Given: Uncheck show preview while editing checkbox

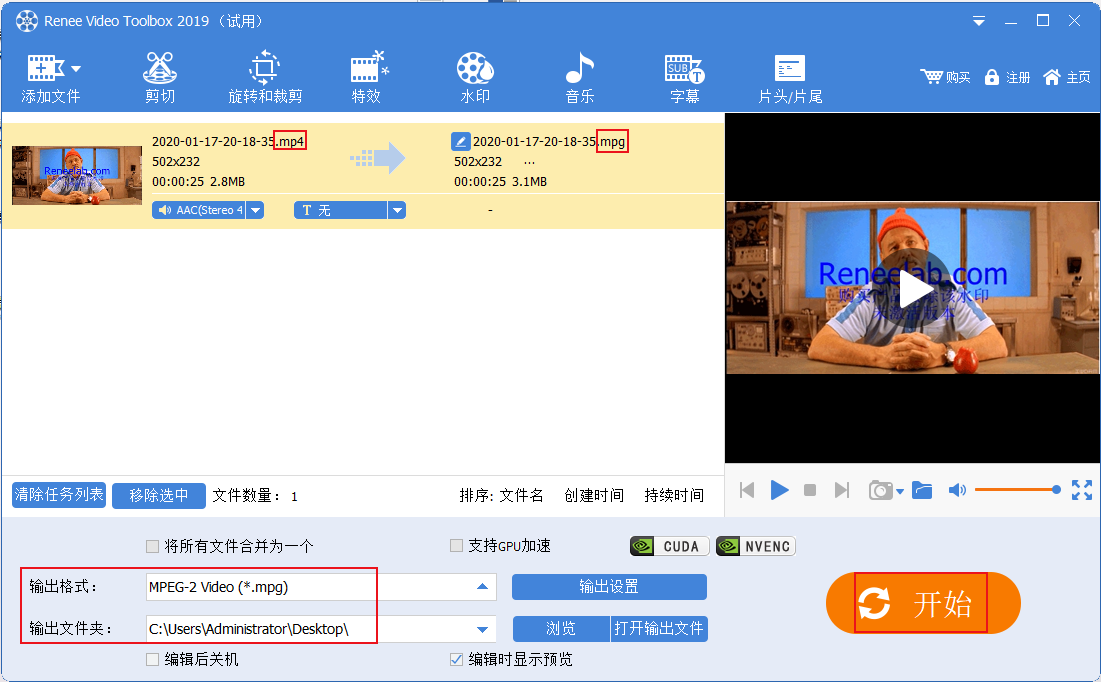Looking at the screenshot, I should click(456, 659).
